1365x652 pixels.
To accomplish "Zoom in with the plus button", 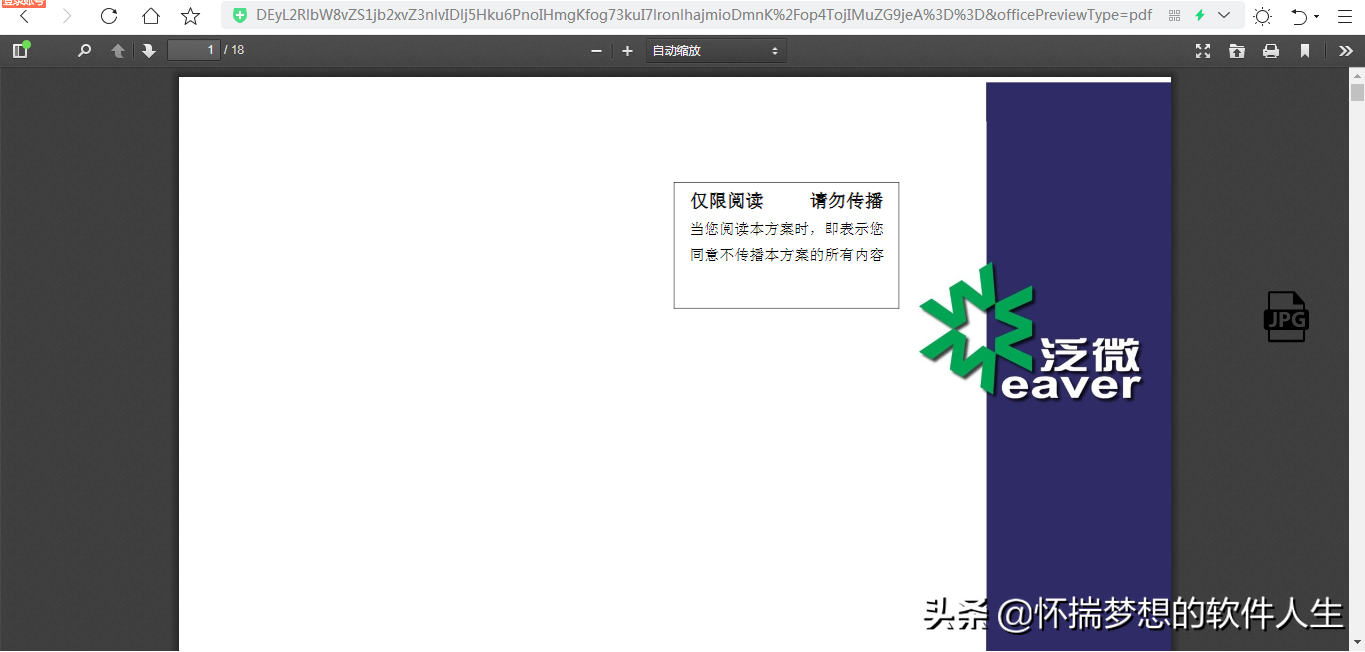I will coord(627,51).
